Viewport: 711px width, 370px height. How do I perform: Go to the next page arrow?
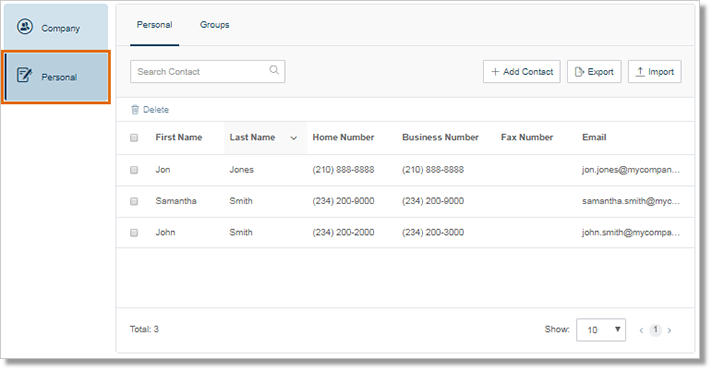[669, 331]
